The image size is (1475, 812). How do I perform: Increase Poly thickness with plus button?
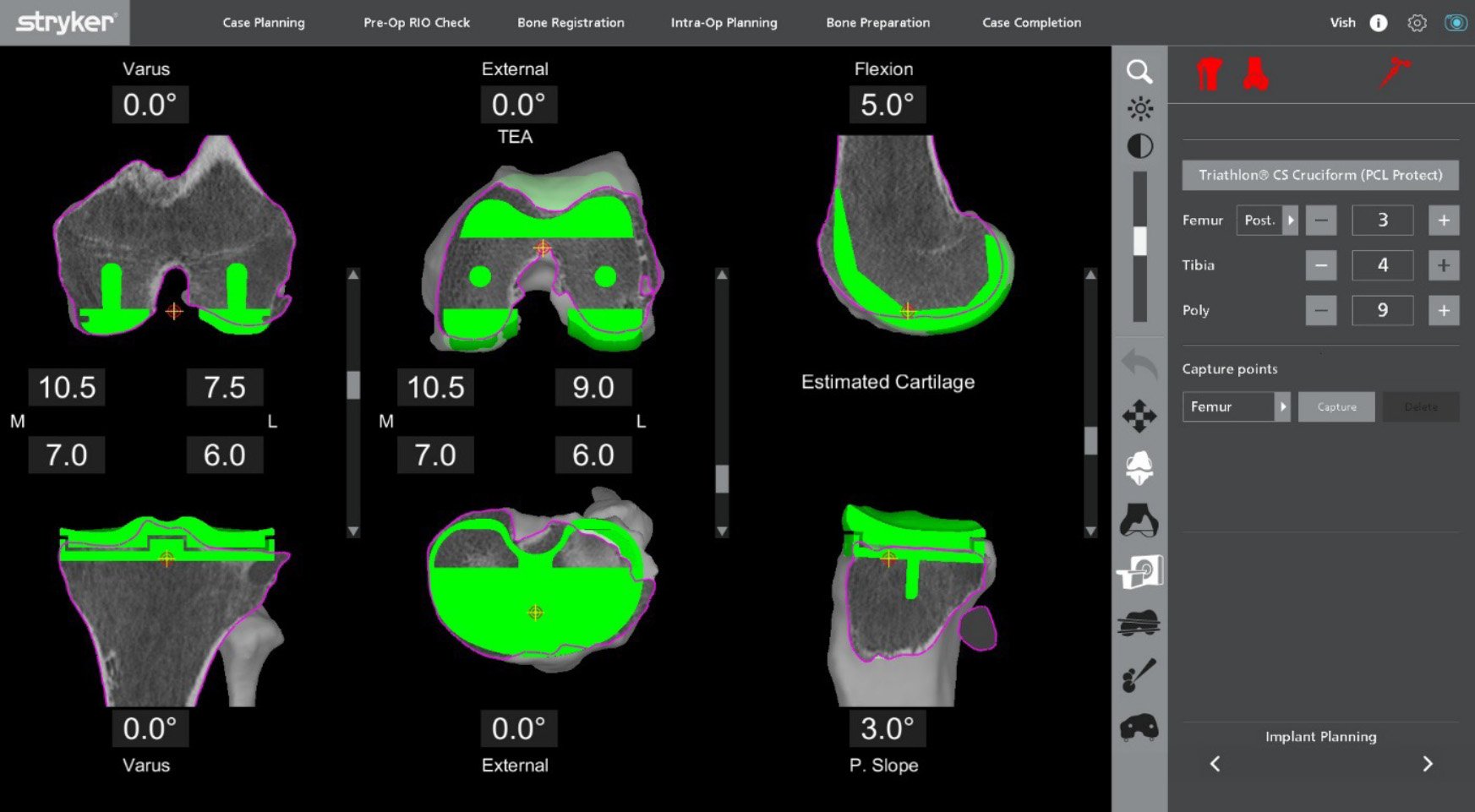click(x=1444, y=310)
